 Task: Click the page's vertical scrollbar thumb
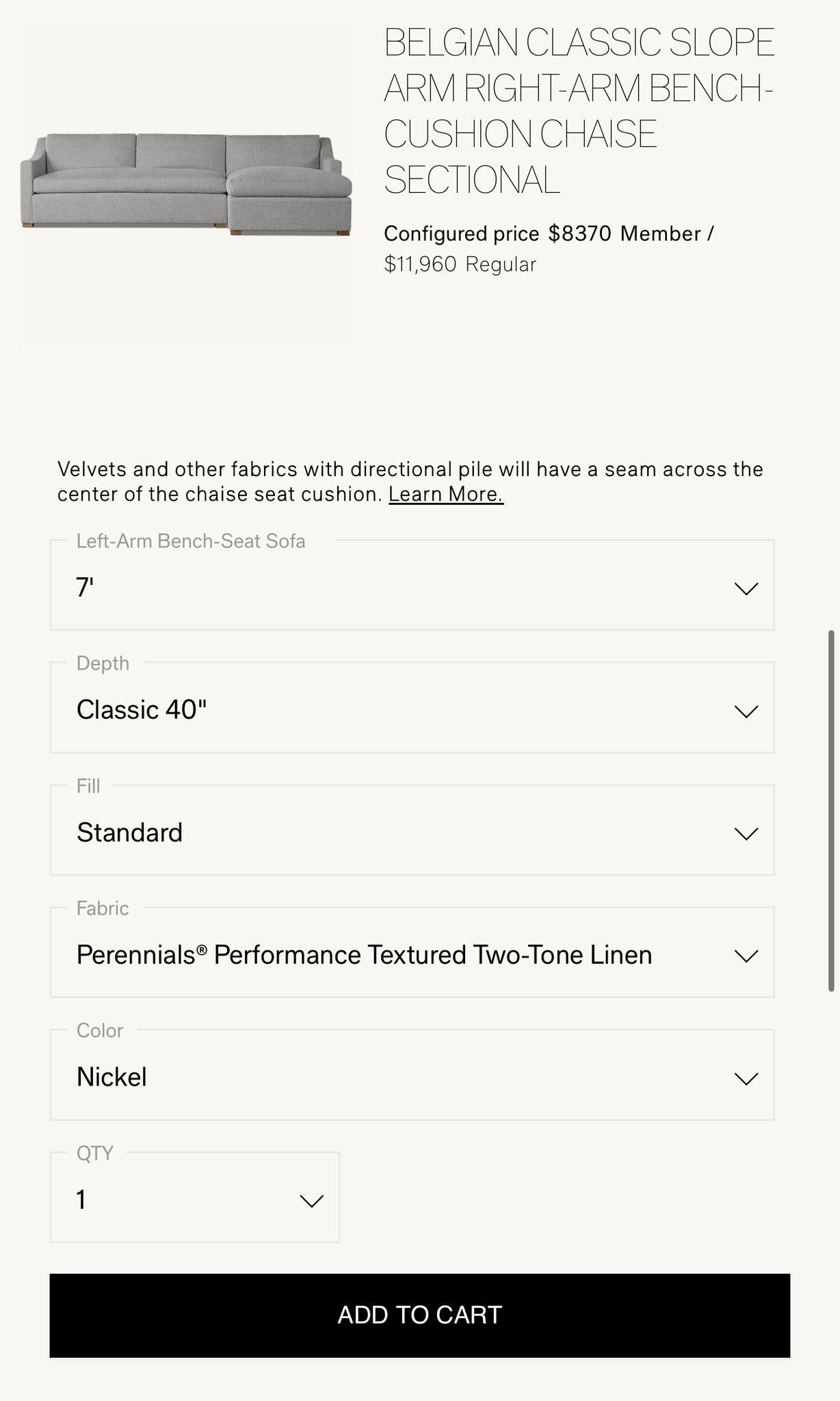point(831,811)
